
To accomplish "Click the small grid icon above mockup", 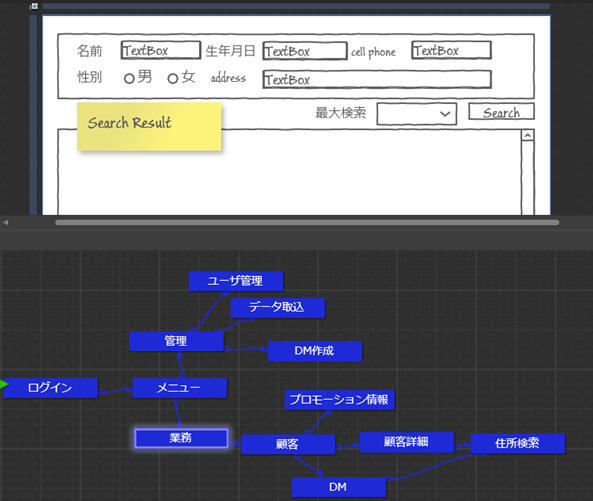I will tap(34, 6).
